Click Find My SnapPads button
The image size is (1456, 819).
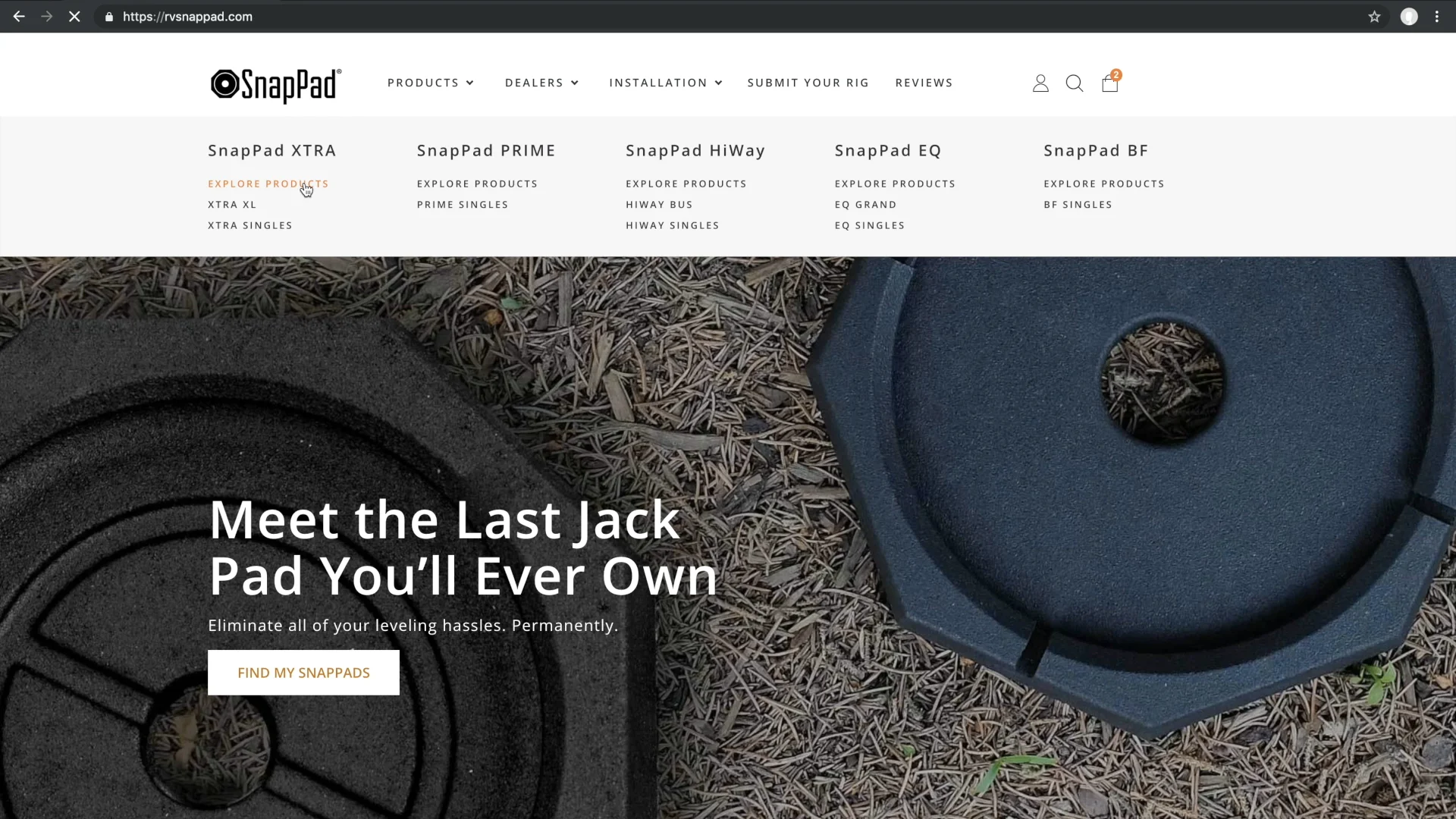pyautogui.click(x=303, y=673)
